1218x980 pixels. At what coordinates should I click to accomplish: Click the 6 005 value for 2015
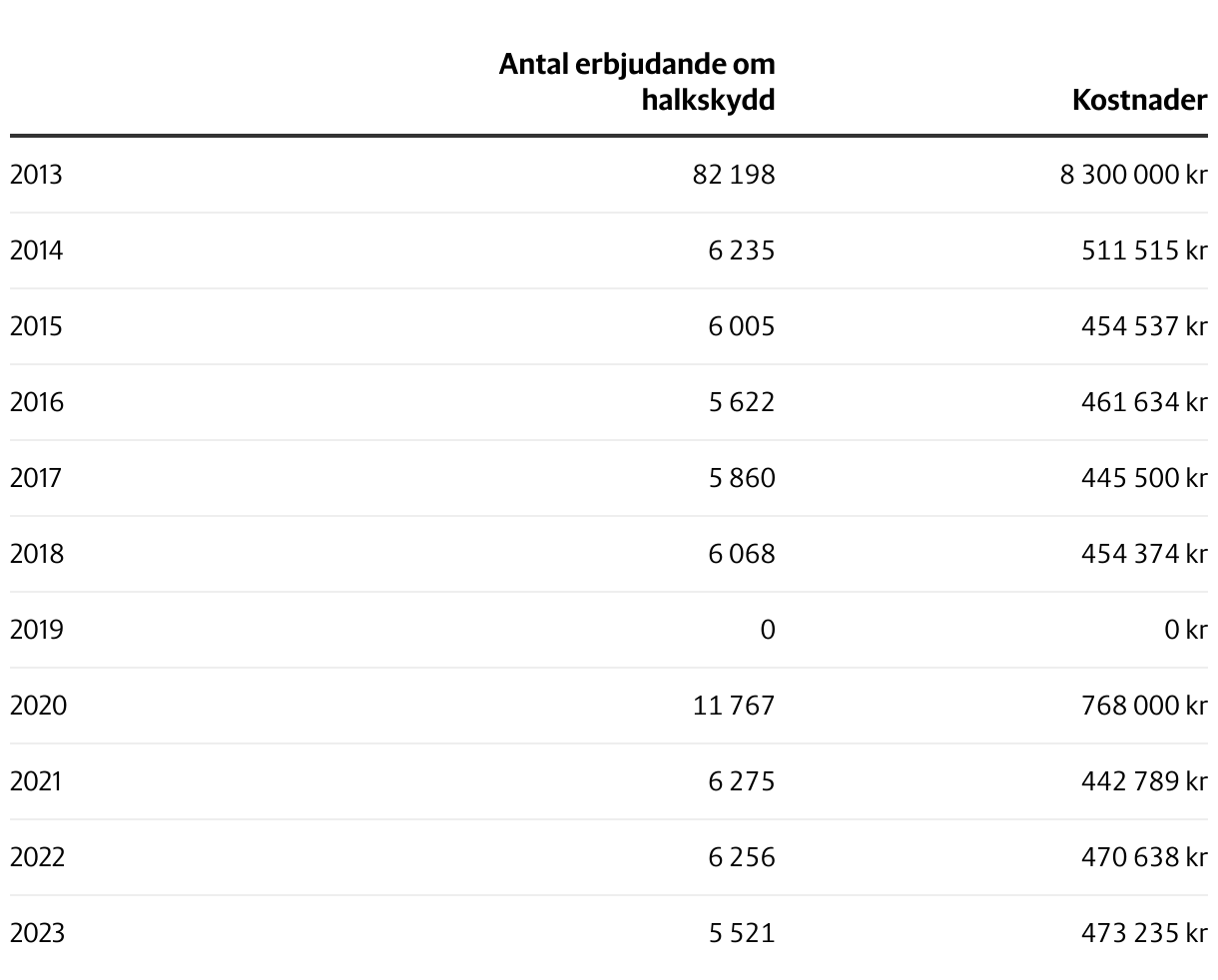click(x=741, y=326)
